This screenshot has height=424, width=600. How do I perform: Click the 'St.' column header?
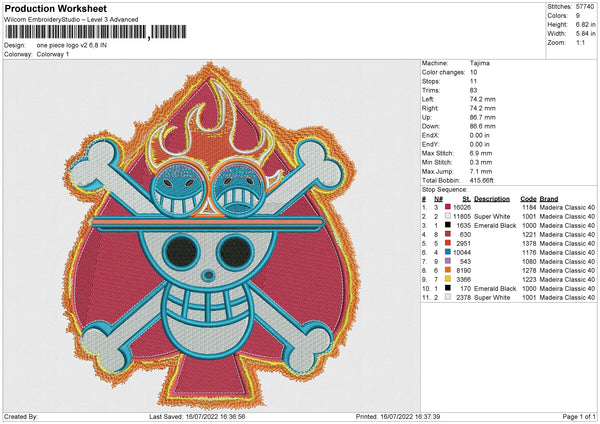[x=466, y=199]
